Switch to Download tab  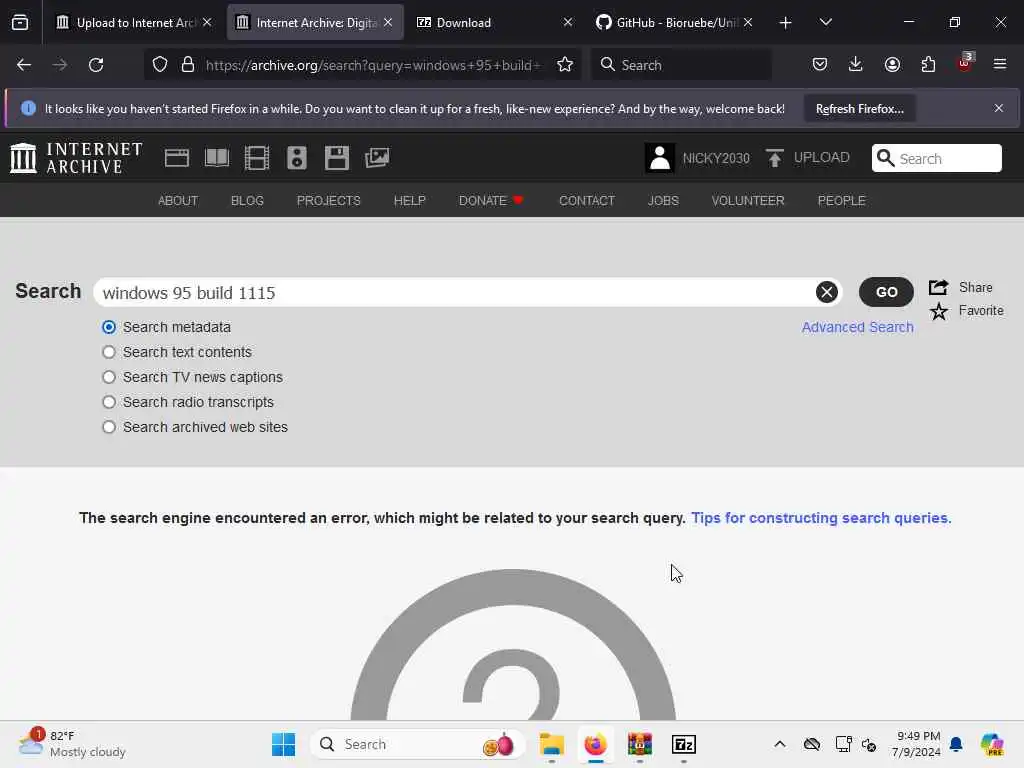(494, 23)
